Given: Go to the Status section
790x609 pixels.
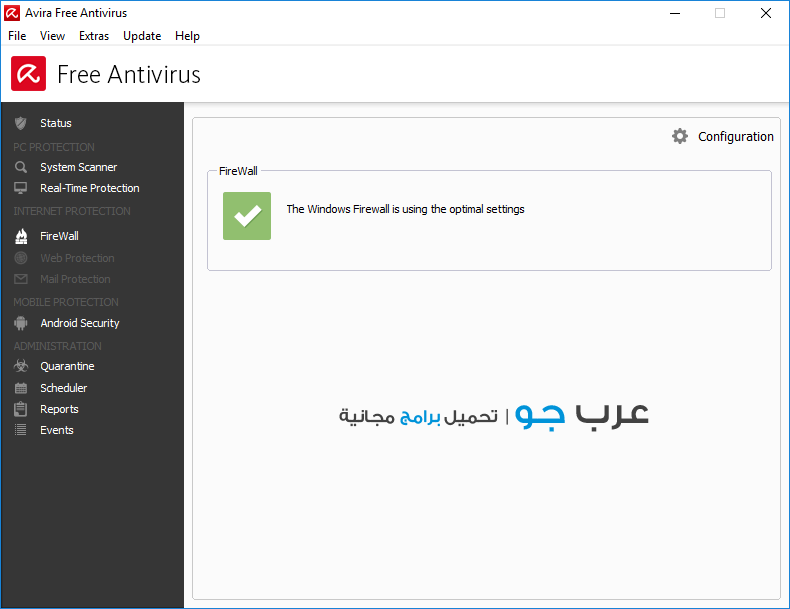Looking at the screenshot, I should [x=56, y=123].
